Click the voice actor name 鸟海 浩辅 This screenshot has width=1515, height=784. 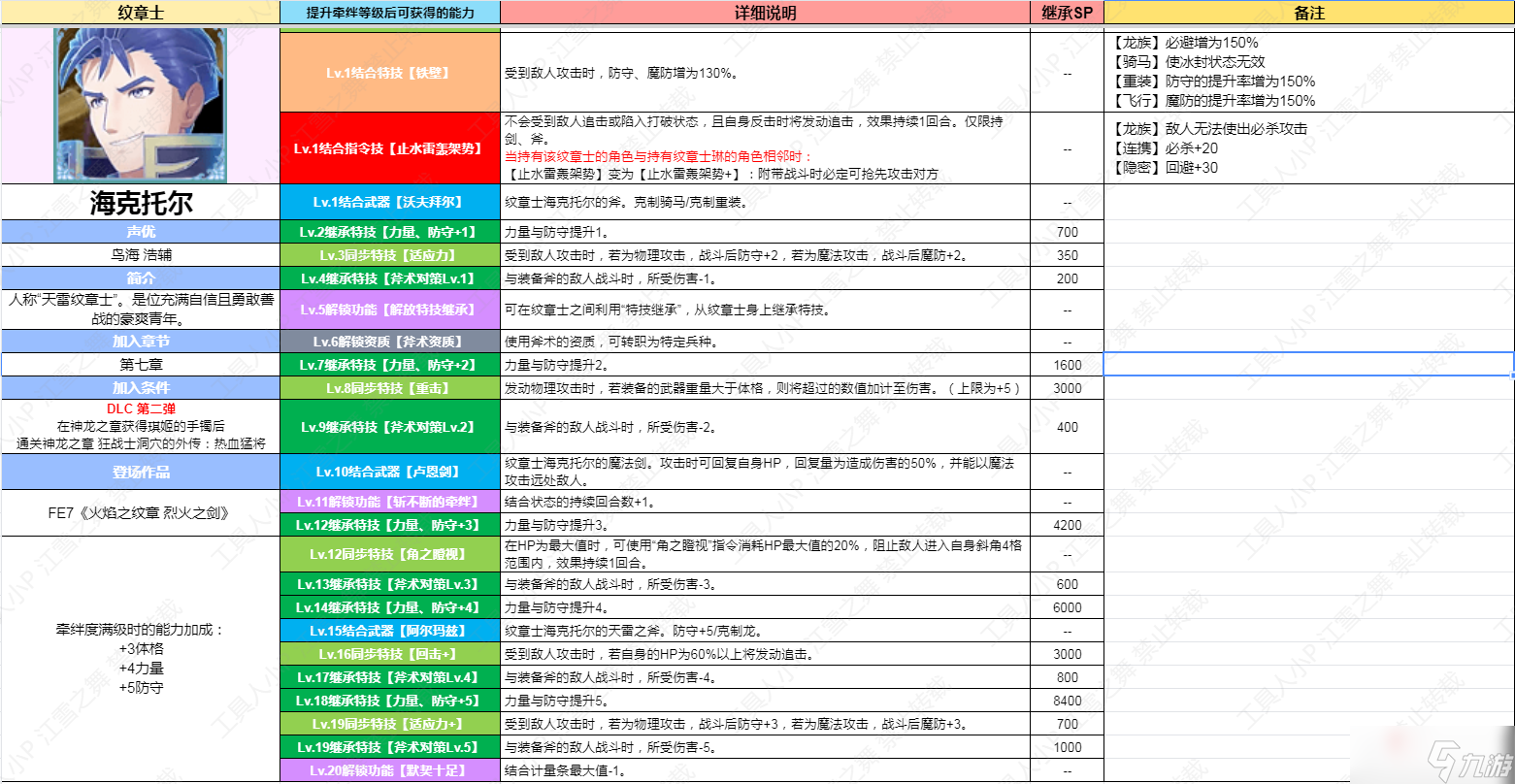tap(141, 255)
